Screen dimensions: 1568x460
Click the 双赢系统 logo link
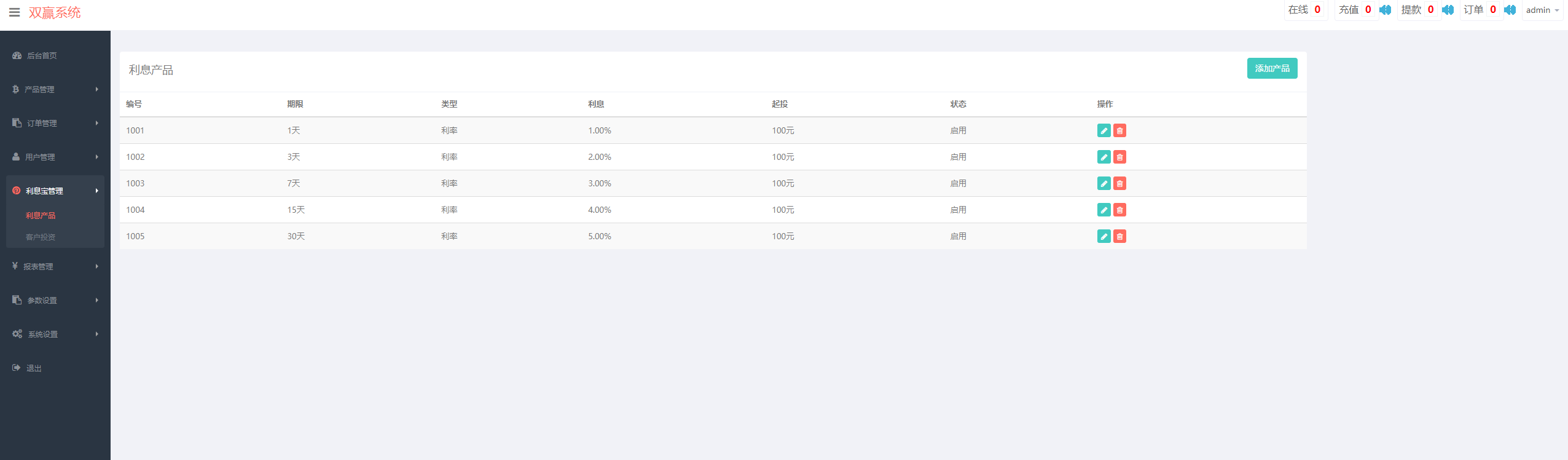pyautogui.click(x=55, y=13)
